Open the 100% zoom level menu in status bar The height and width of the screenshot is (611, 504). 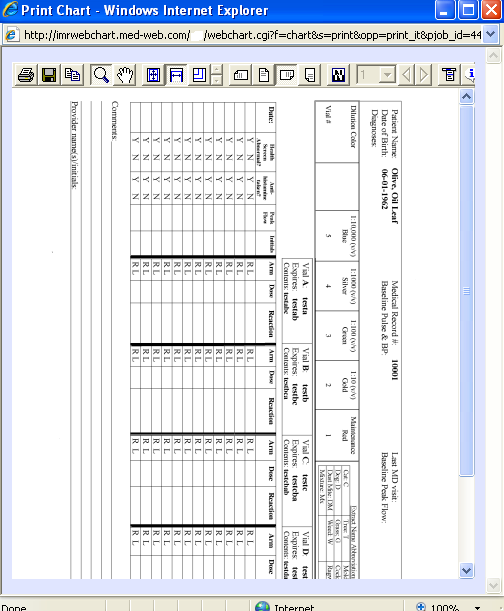tap(478, 607)
